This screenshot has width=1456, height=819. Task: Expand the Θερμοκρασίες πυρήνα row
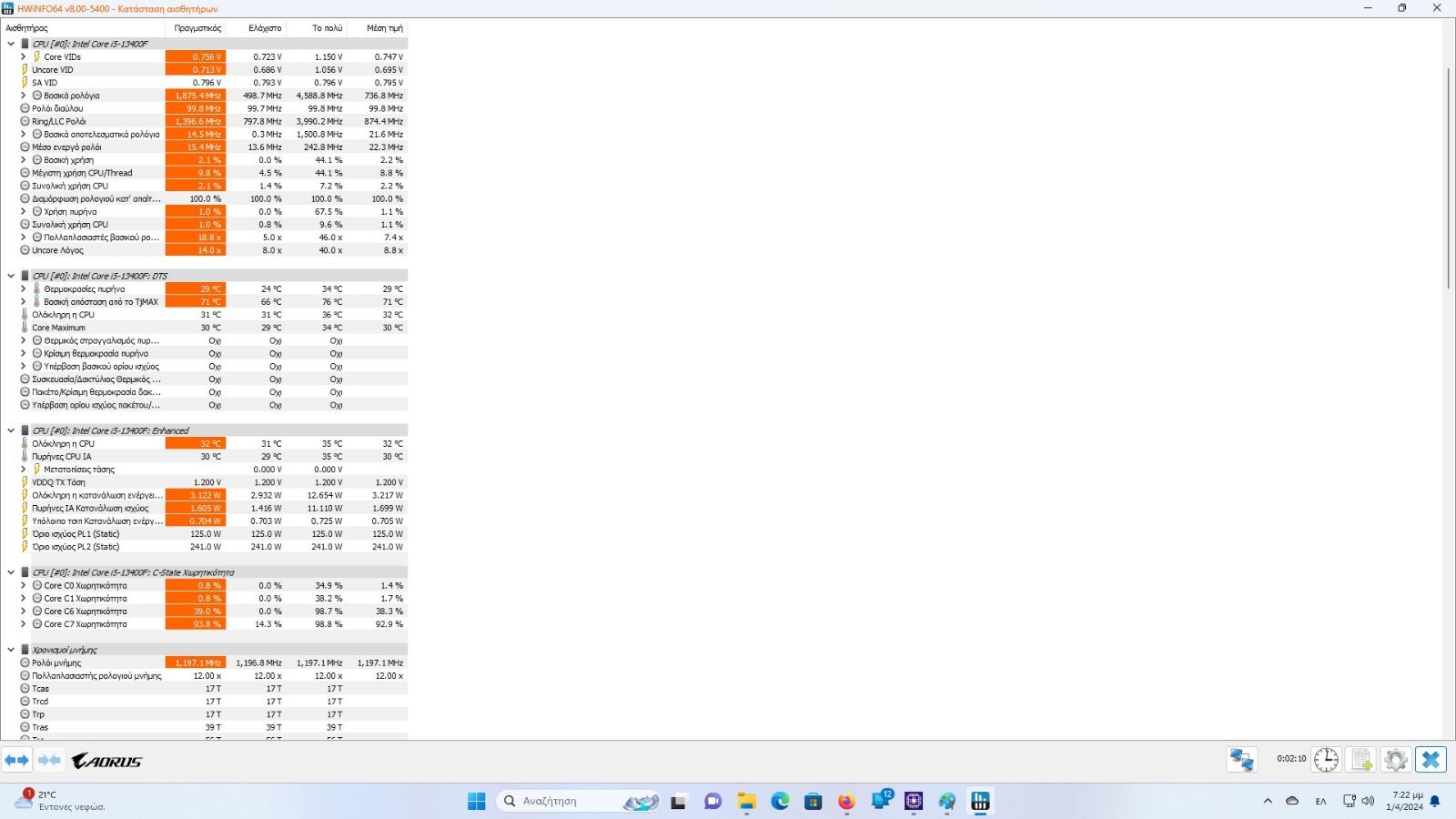[24, 288]
